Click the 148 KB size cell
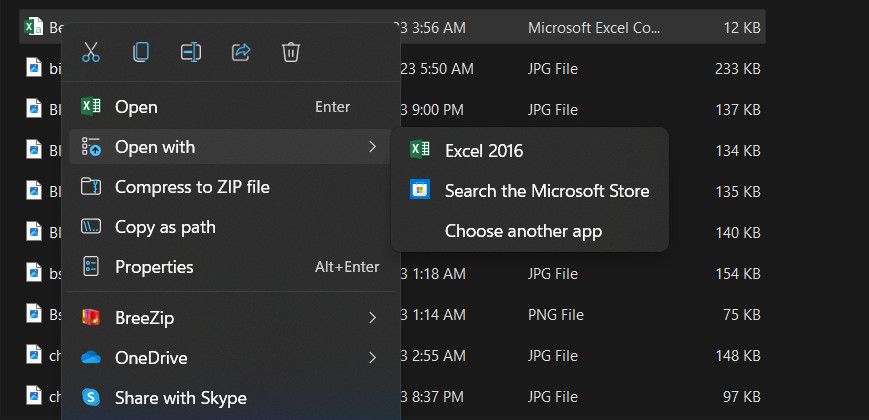The width and height of the screenshot is (869, 420). [738, 356]
